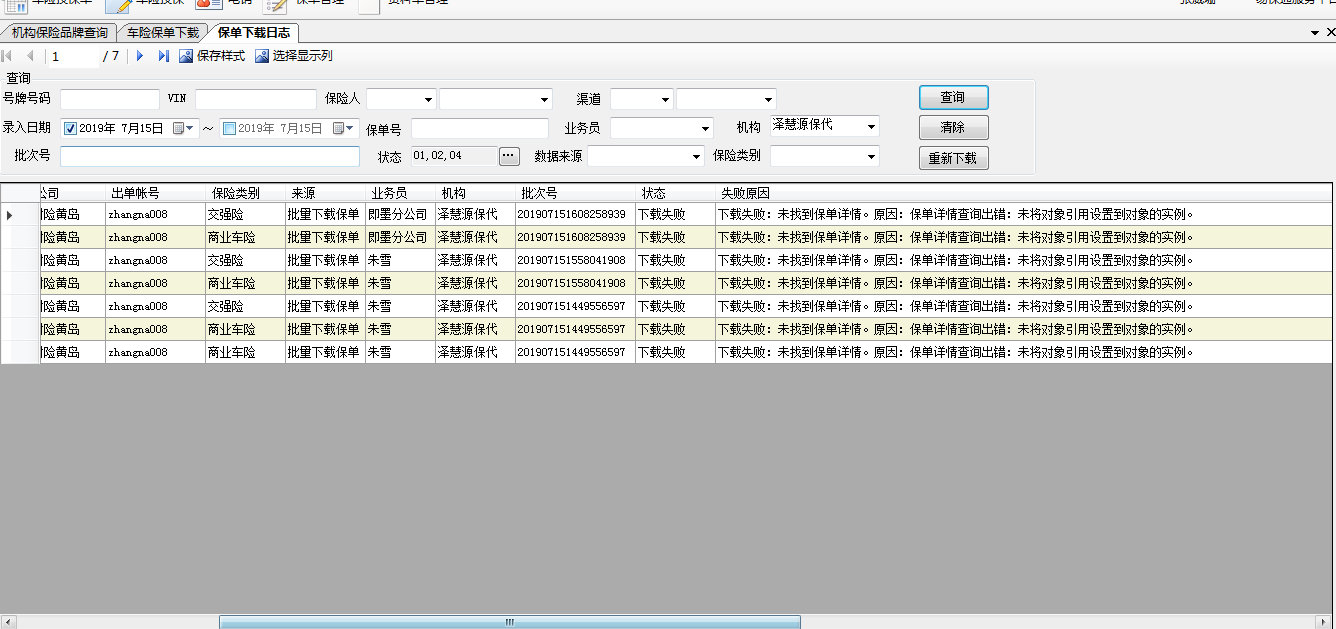Expand the 机构 dropdown showing 泽慧源保代
This screenshot has width=1336, height=629.
[x=871, y=127]
